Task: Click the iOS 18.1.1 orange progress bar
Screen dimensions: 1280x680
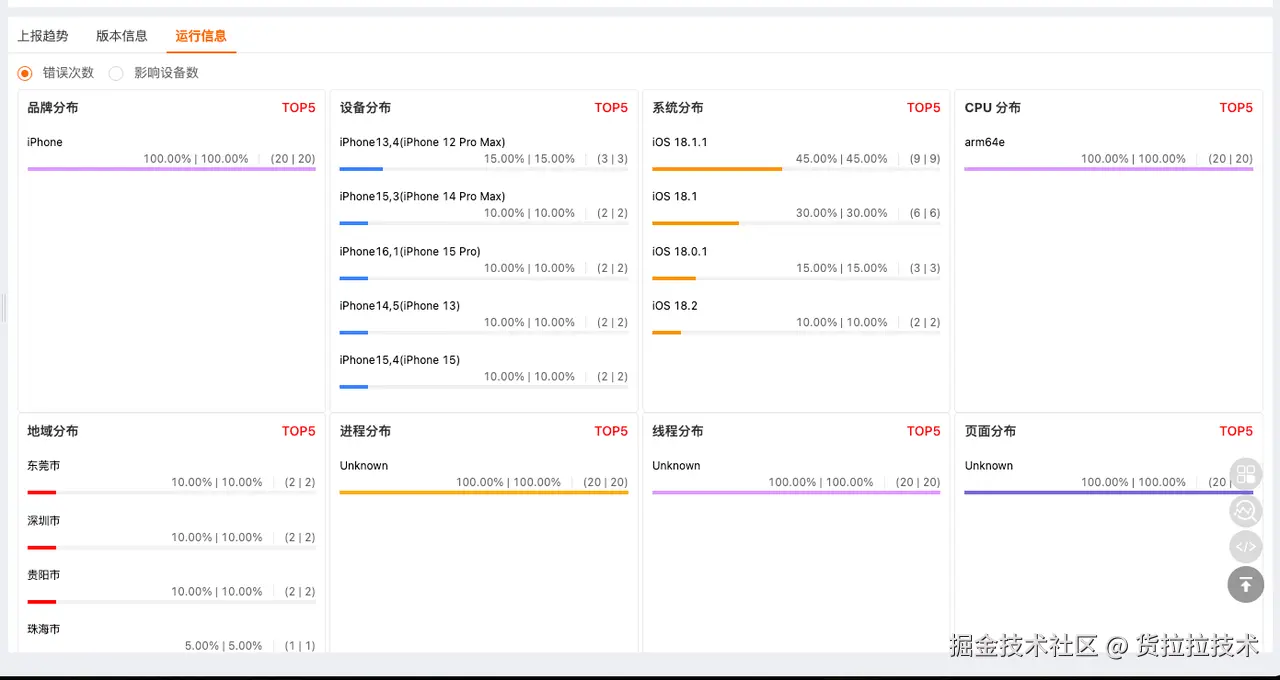Action: pyautogui.click(x=717, y=169)
